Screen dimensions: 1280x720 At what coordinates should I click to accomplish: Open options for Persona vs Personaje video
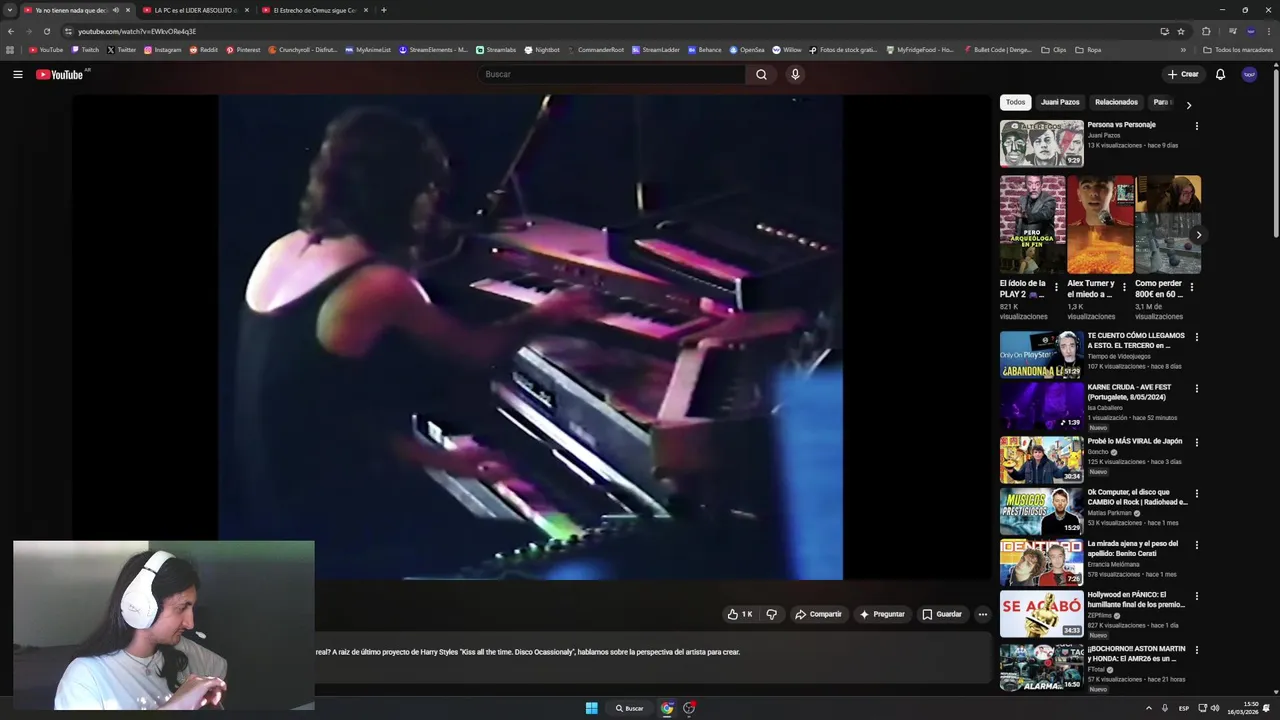point(1196,126)
